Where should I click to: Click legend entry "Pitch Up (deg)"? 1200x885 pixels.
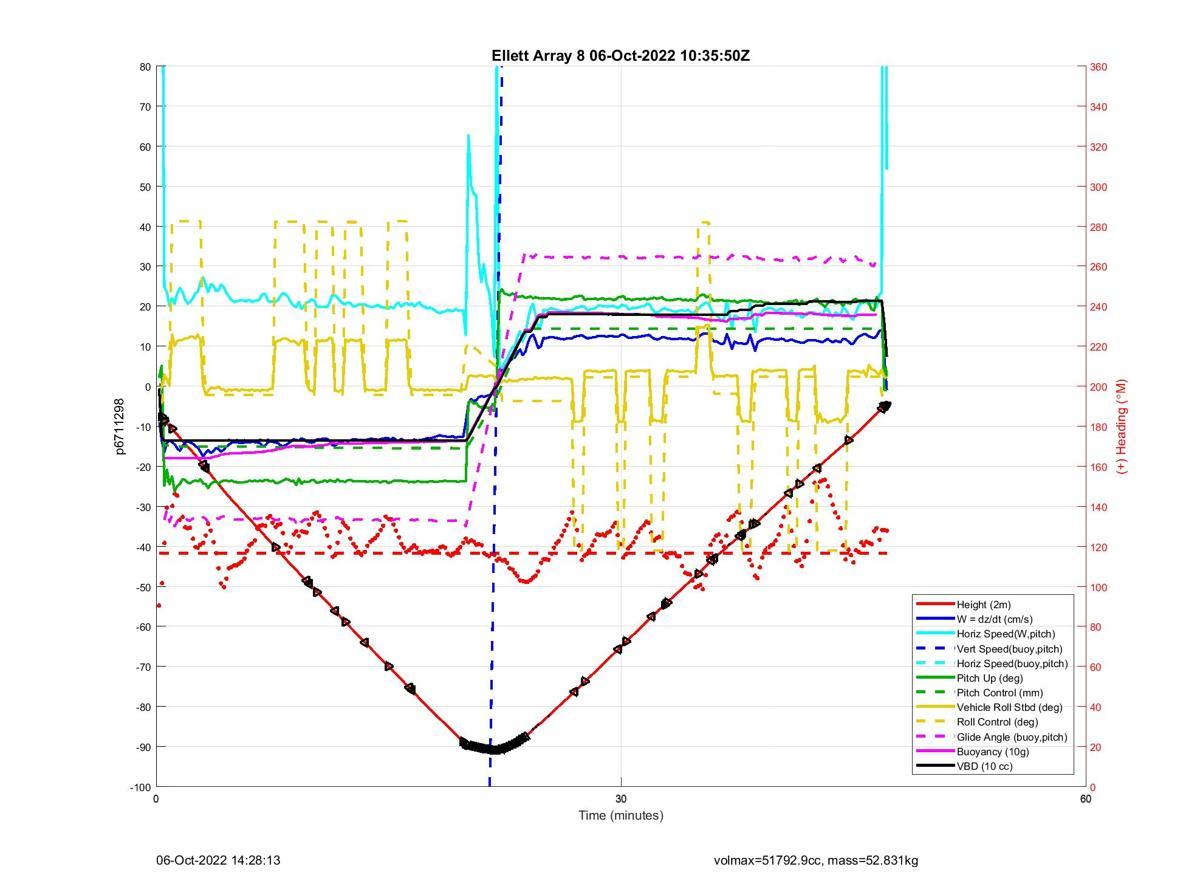pyautogui.click(x=991, y=678)
